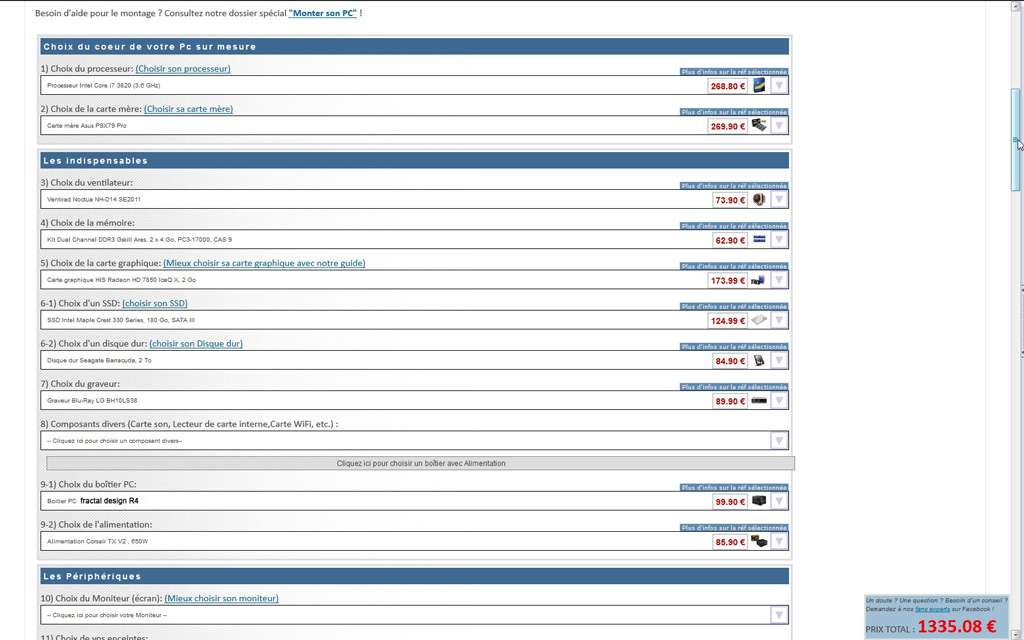Viewport: 1024px width, 640px height.
Task: Select the "fractal design R4" case field
Action: (414, 502)
